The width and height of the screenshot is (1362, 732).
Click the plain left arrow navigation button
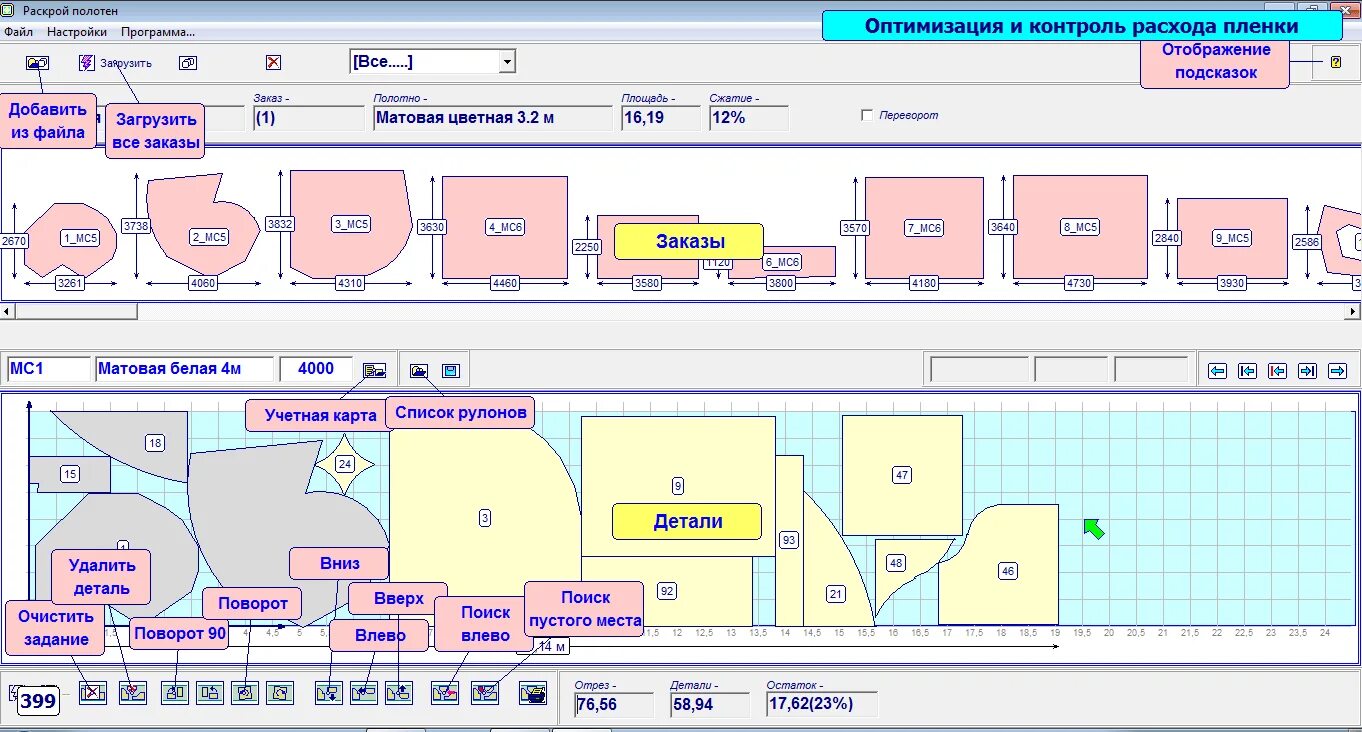1217,371
